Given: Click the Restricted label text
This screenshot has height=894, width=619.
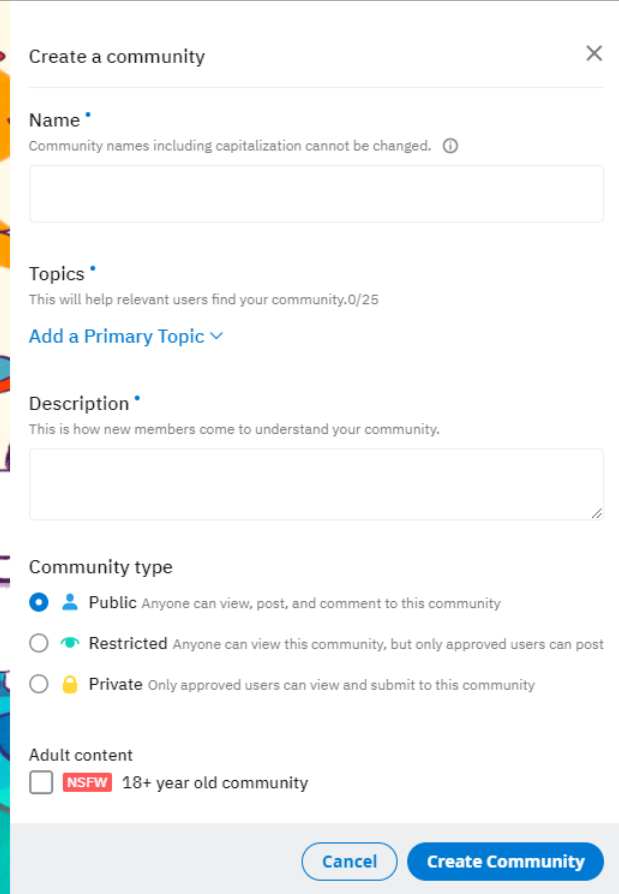Looking at the screenshot, I should [128, 643].
